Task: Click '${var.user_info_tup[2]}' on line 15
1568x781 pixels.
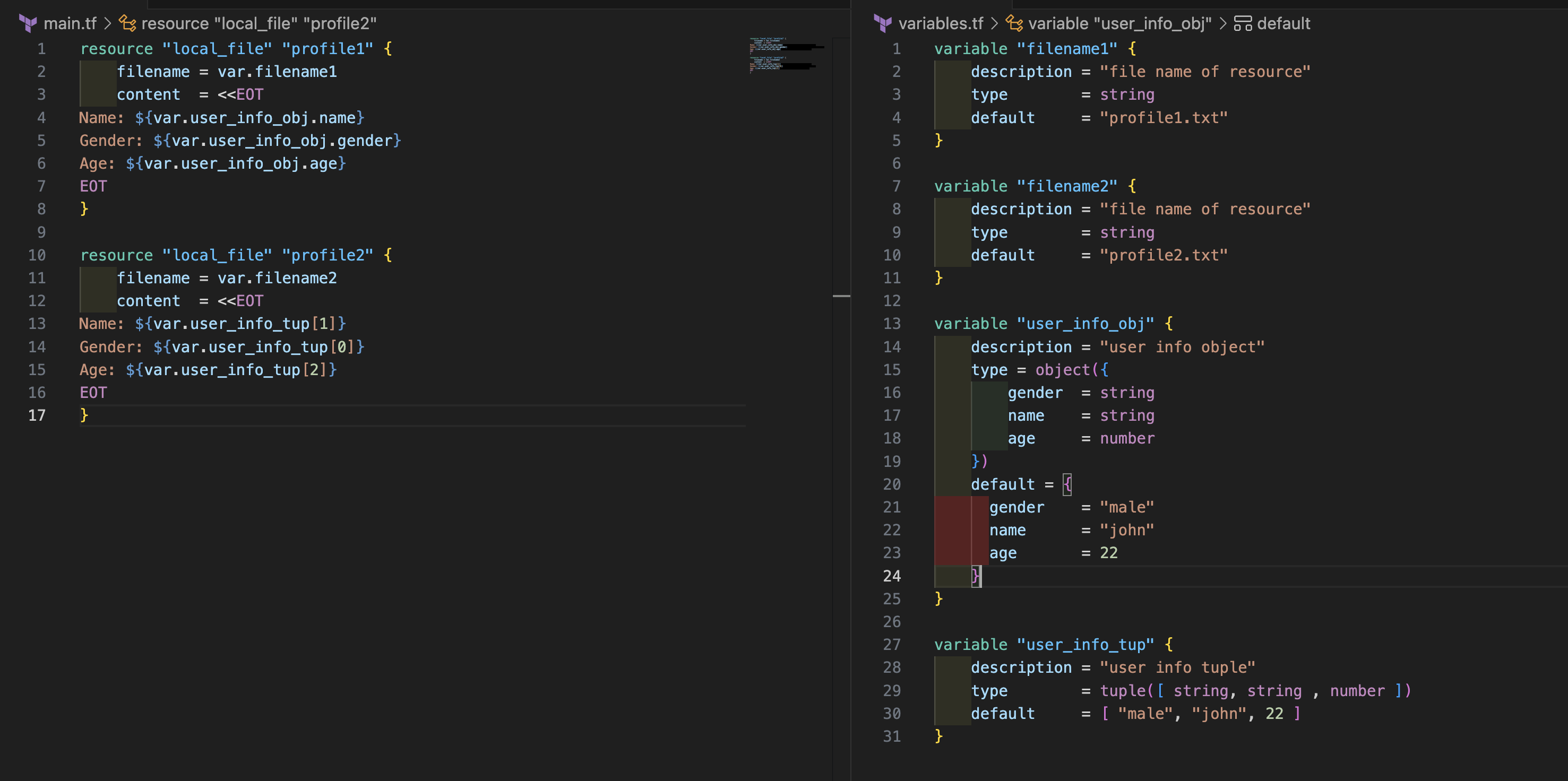Action: pos(231,370)
